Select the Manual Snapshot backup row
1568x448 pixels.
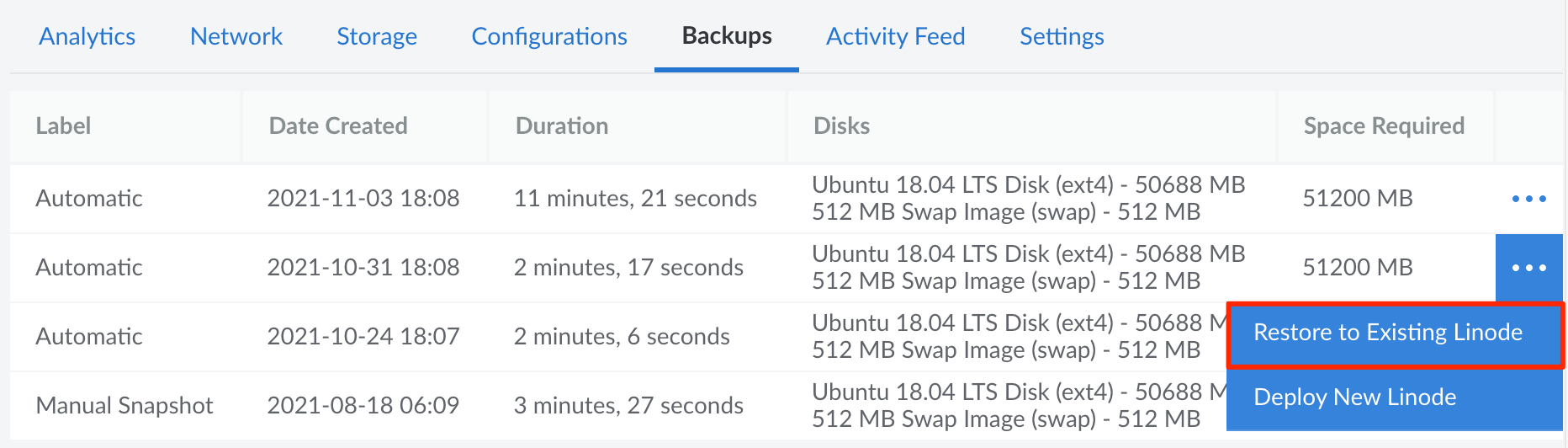(x=124, y=406)
